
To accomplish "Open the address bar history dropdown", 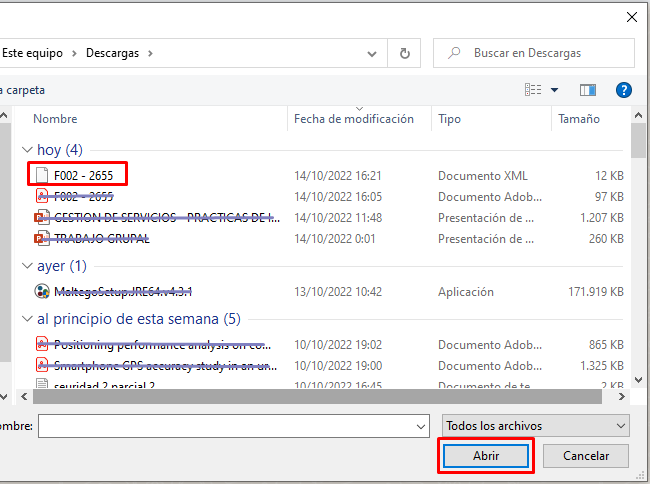I will tap(372, 53).
